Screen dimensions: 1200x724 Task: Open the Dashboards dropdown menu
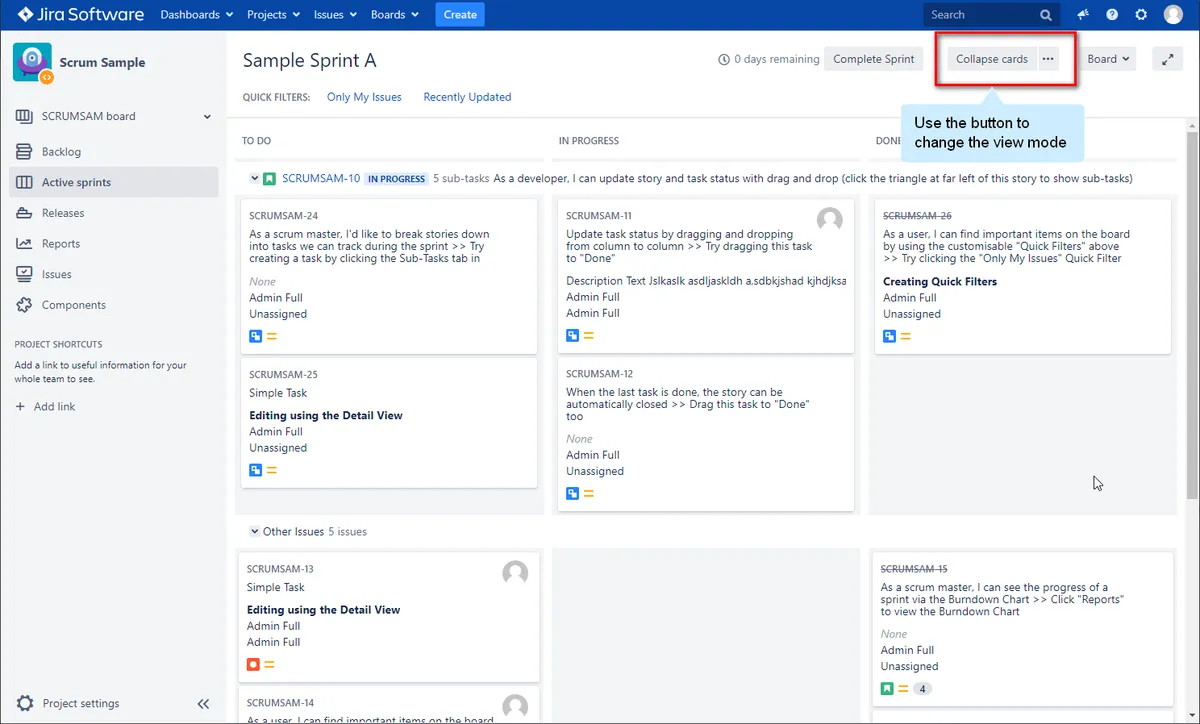pyautogui.click(x=196, y=15)
